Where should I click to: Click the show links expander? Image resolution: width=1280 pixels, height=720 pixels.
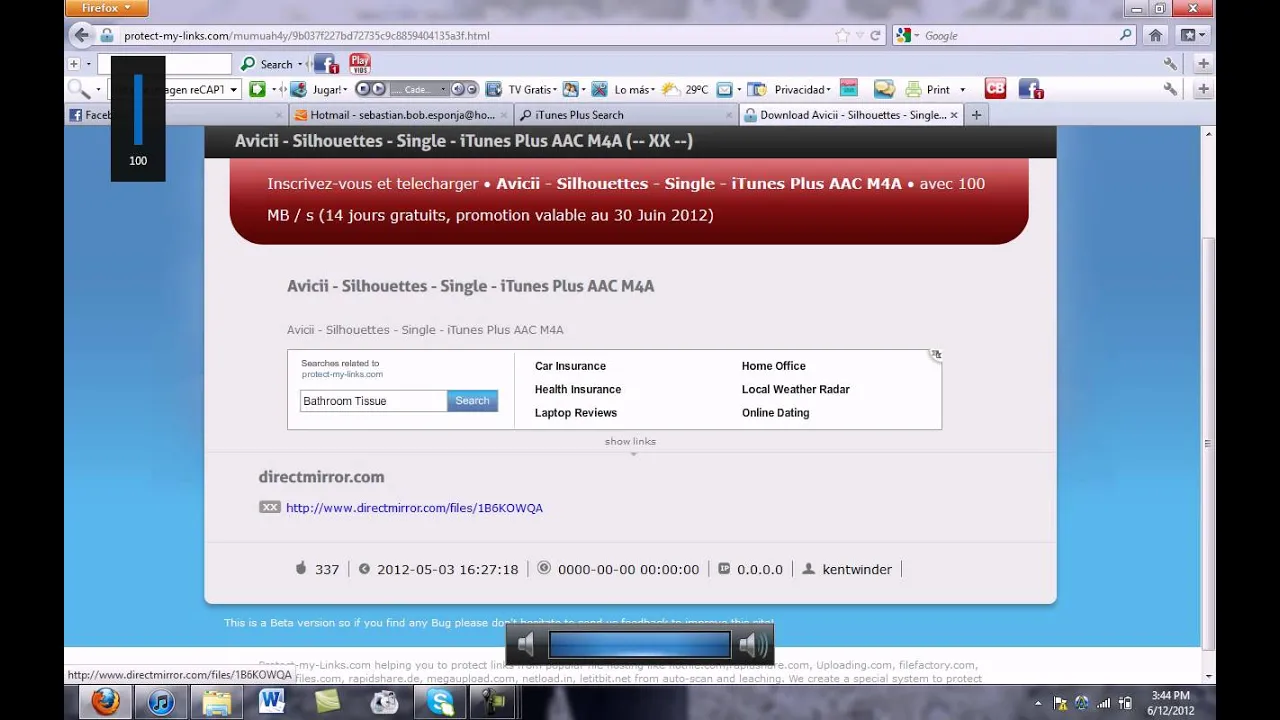(x=630, y=441)
